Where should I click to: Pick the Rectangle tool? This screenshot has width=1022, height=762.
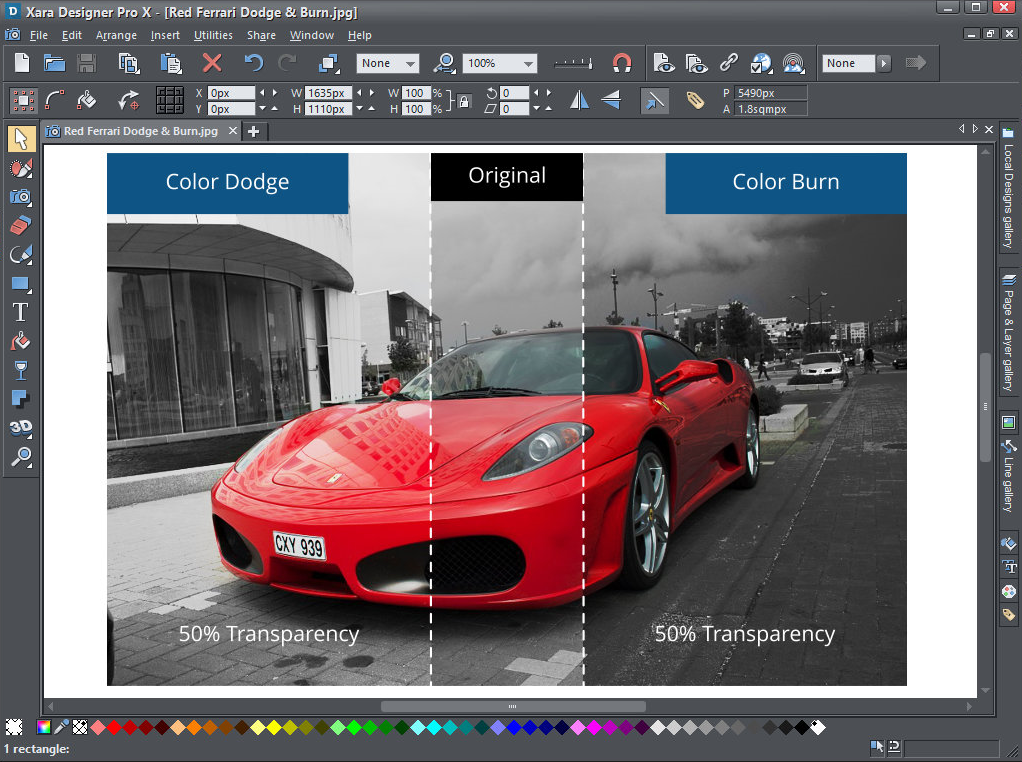pyautogui.click(x=21, y=283)
